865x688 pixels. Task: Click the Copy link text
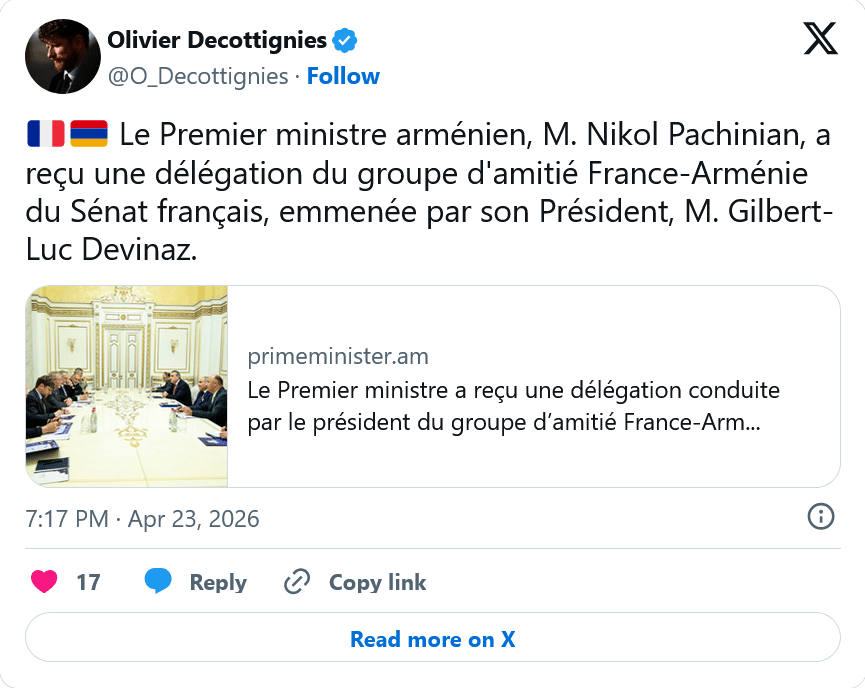(x=377, y=583)
